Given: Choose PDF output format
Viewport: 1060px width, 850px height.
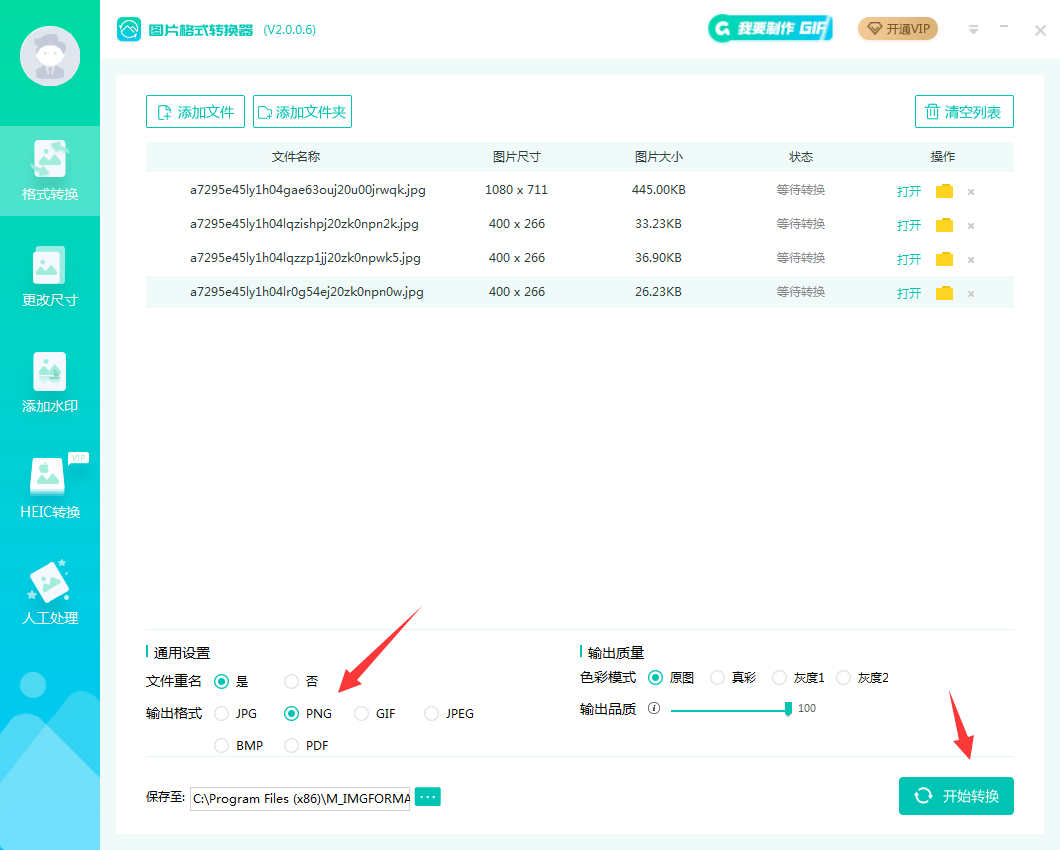Looking at the screenshot, I should [291, 745].
